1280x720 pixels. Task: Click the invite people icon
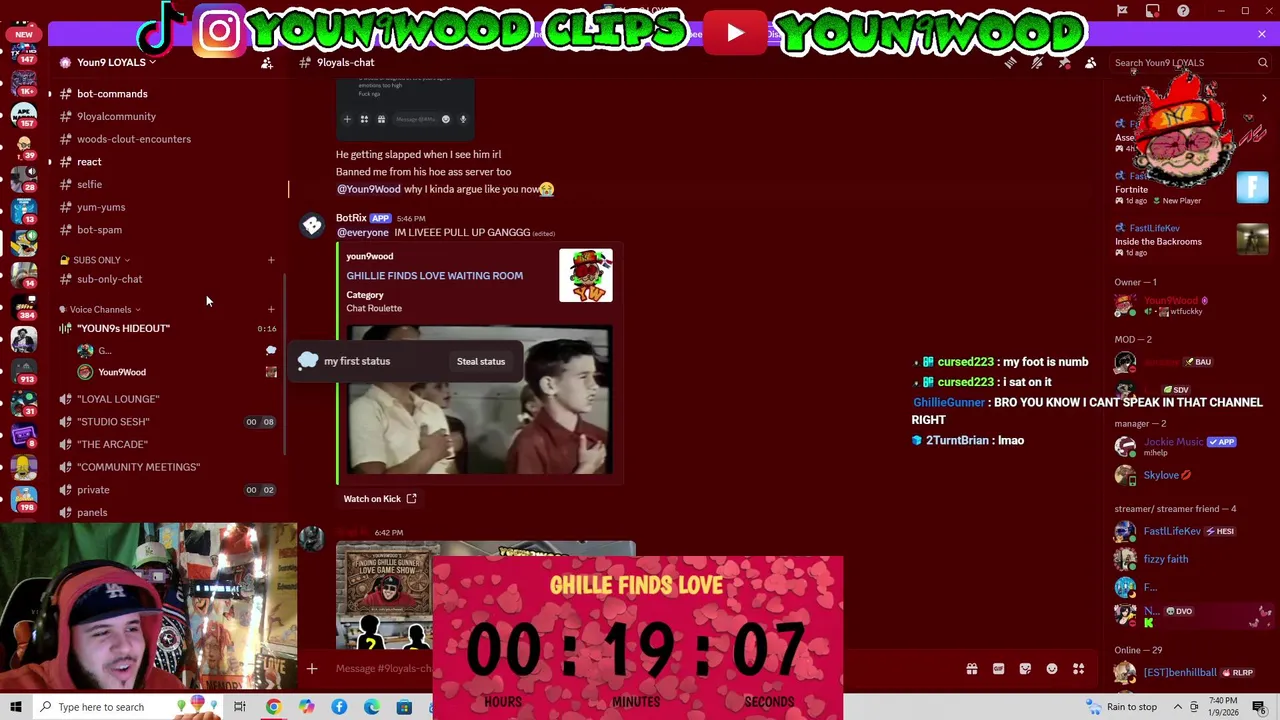(x=267, y=62)
